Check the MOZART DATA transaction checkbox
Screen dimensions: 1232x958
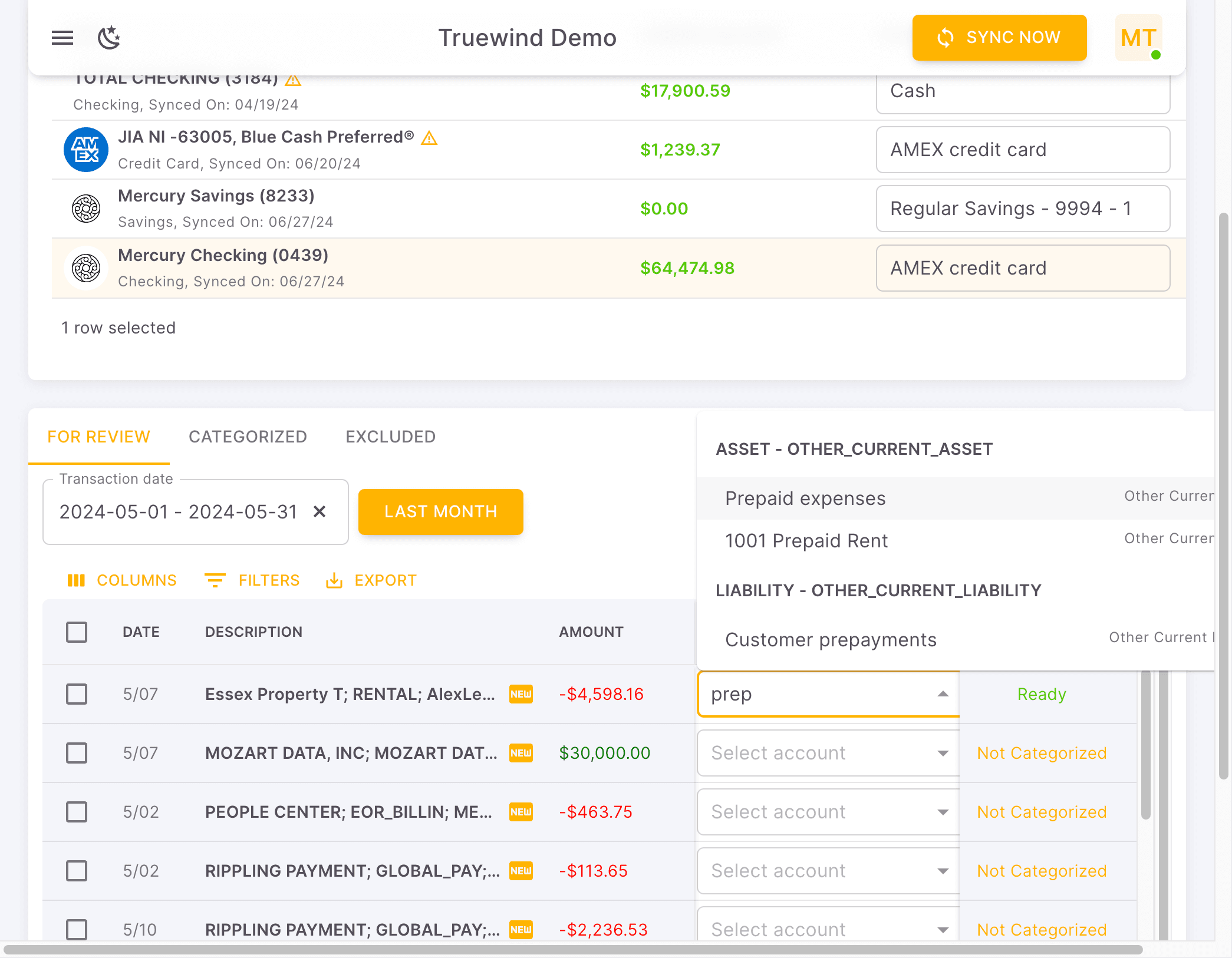[x=77, y=753]
